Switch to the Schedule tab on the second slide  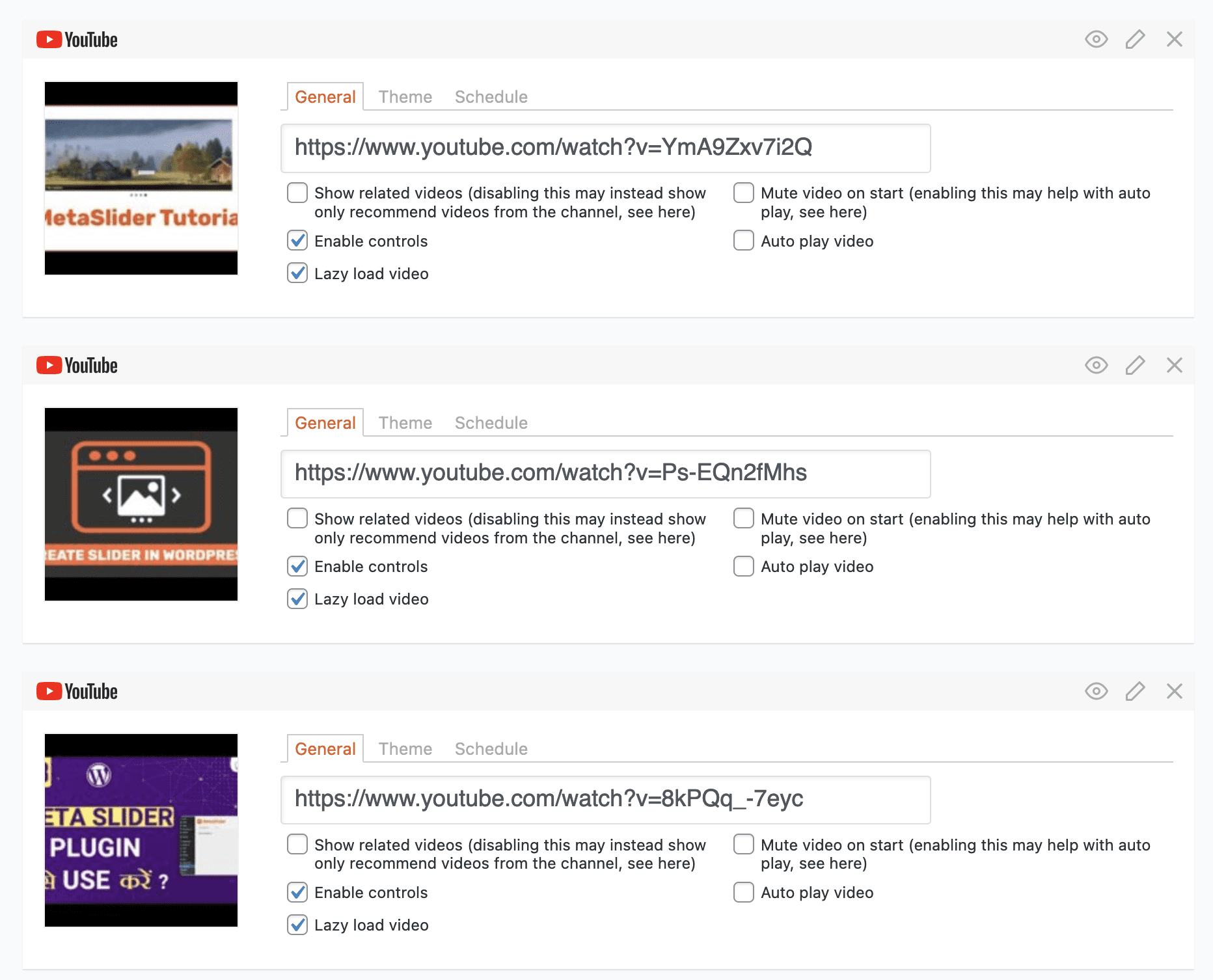click(x=491, y=422)
